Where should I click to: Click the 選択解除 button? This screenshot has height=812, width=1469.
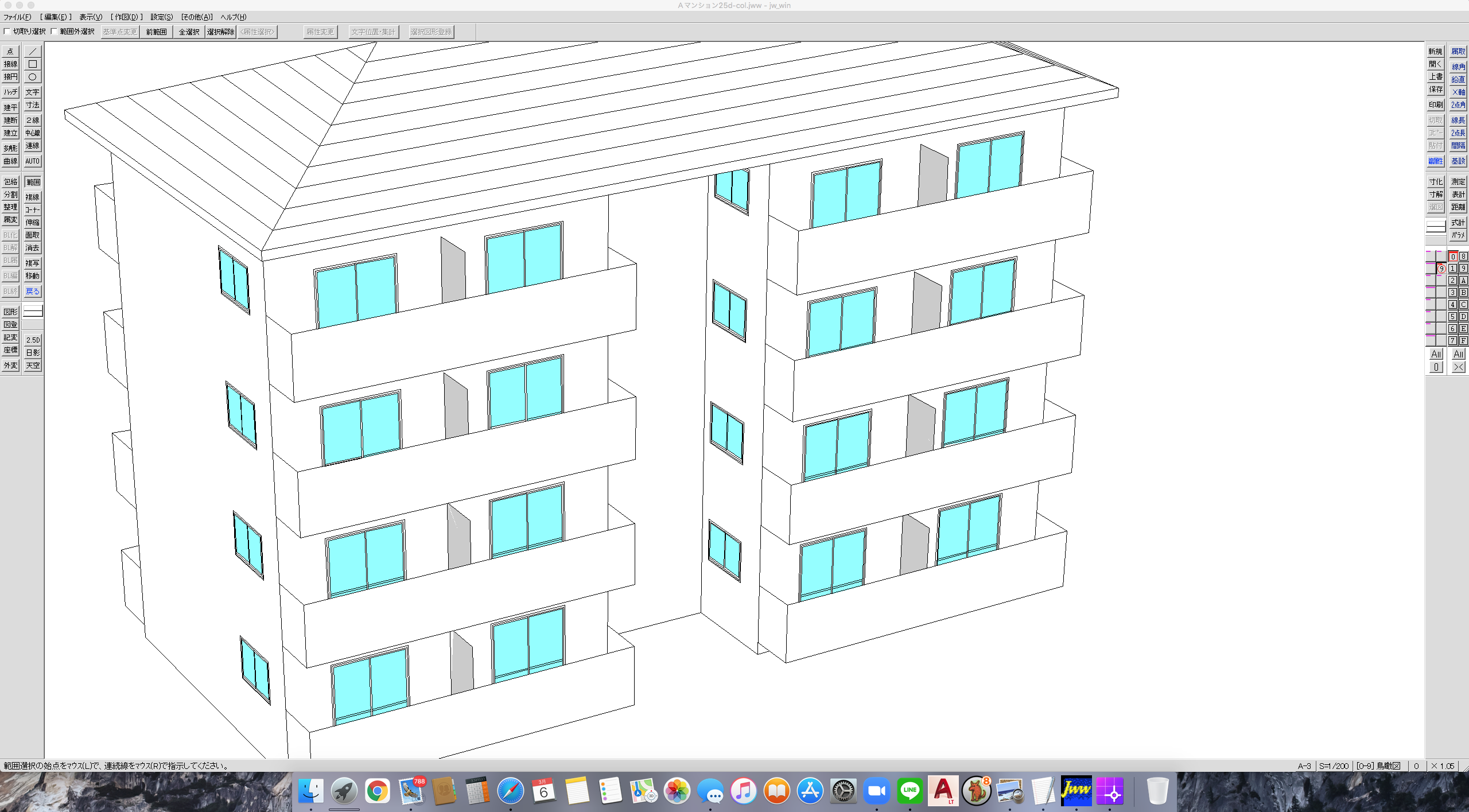click(x=220, y=32)
